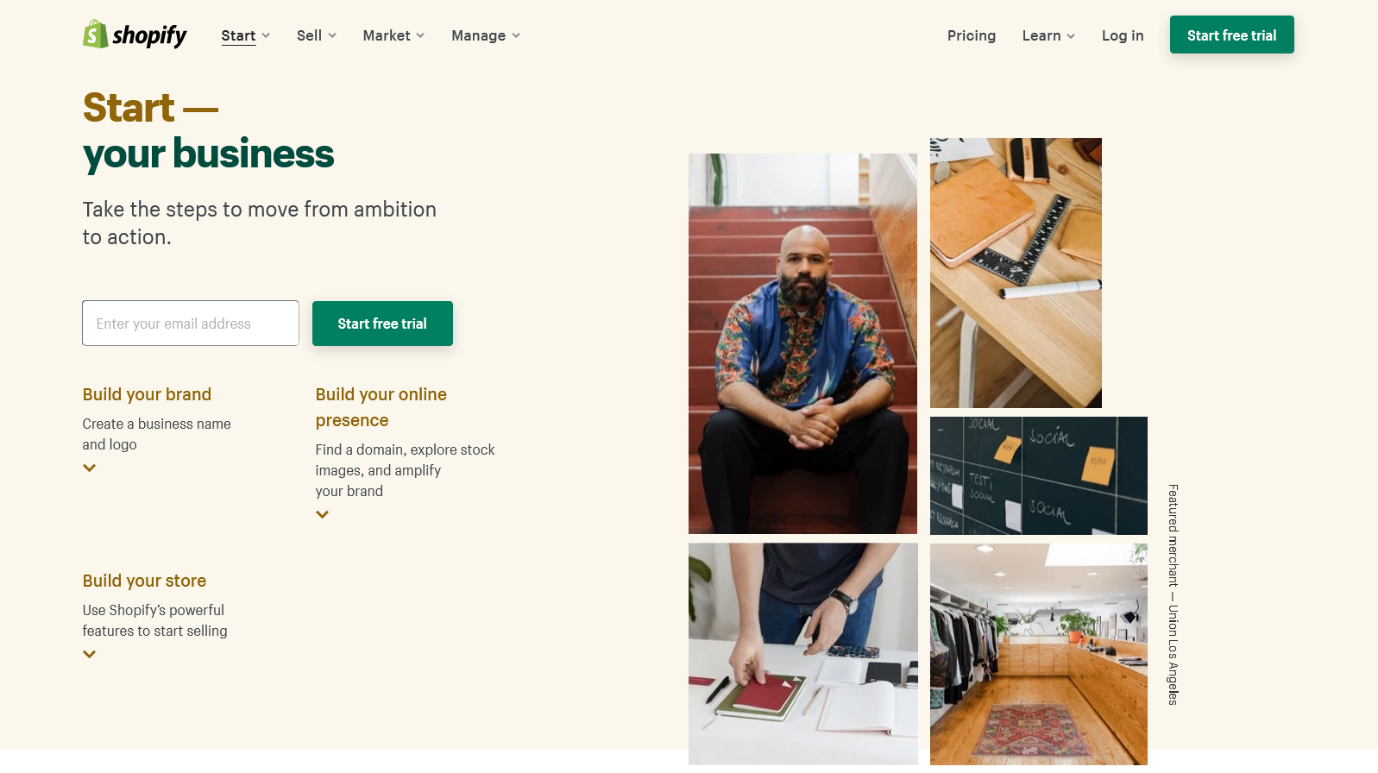Screen dimensions: 1378x773
Task: Click the Log in link
Action: coord(1122,35)
